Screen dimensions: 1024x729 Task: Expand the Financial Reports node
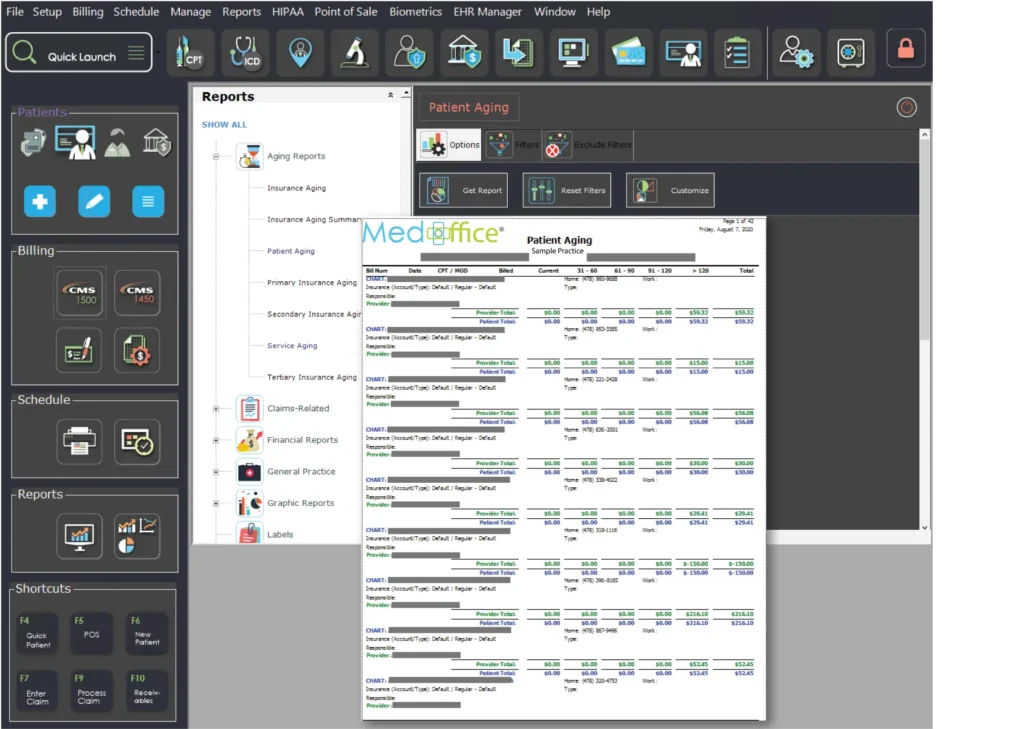pyautogui.click(x=215, y=440)
